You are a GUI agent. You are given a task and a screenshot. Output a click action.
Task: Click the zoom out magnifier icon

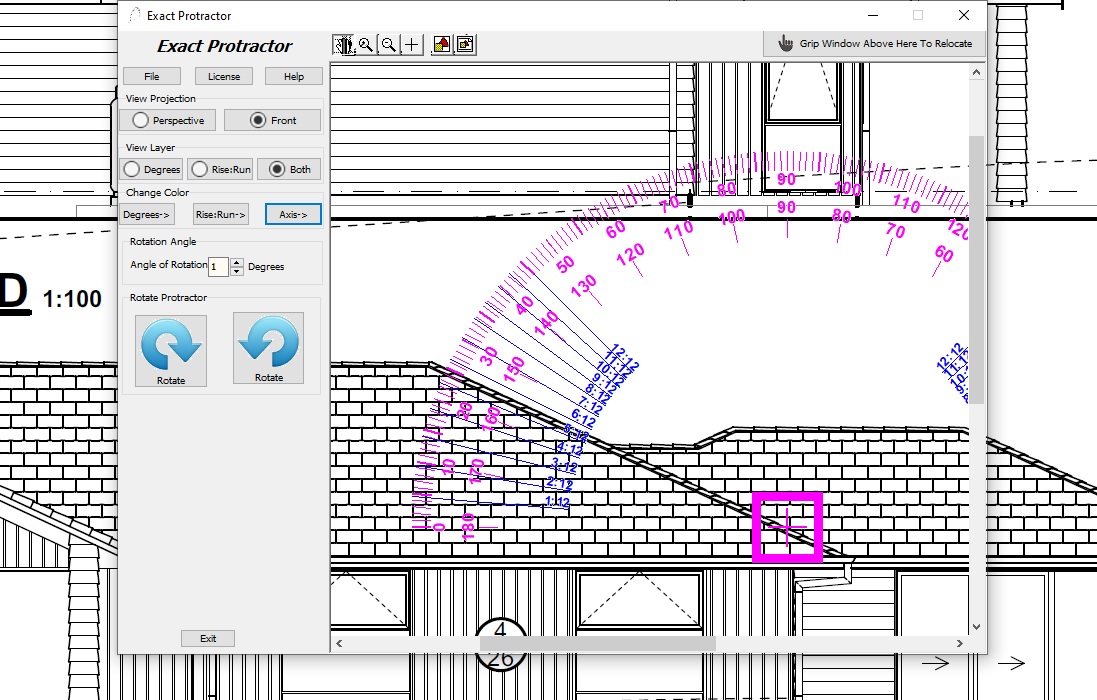[x=388, y=45]
